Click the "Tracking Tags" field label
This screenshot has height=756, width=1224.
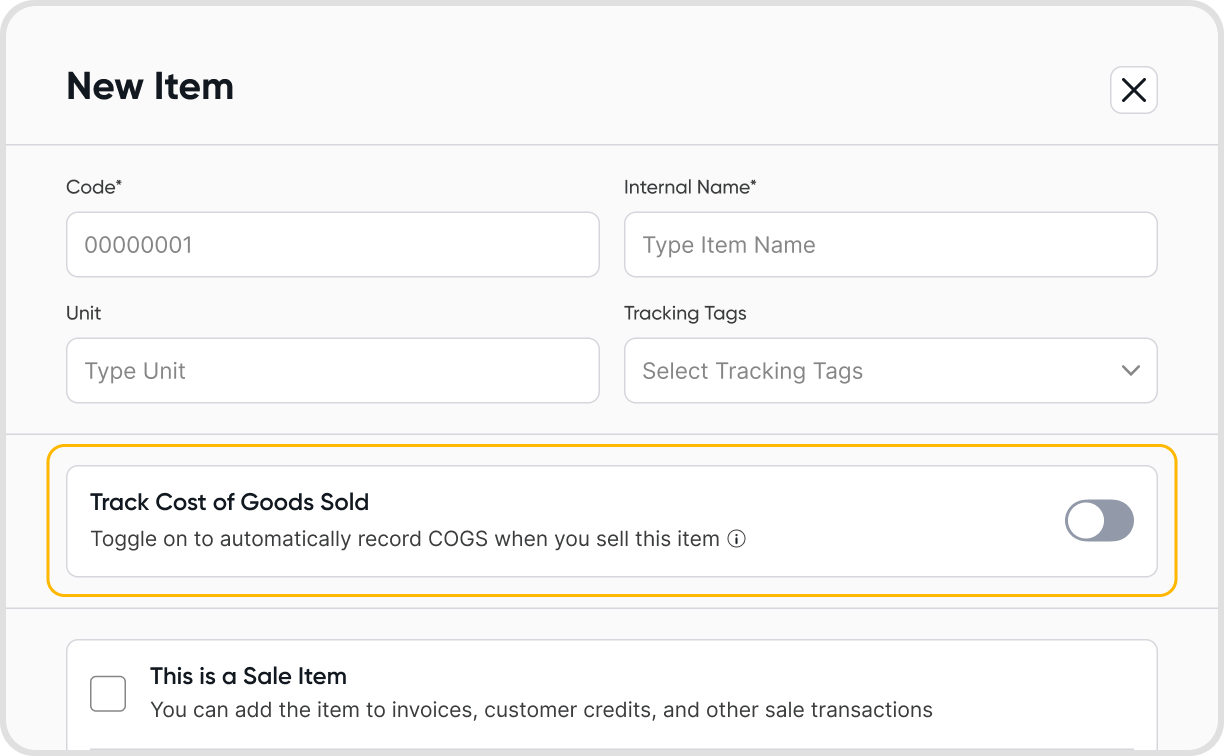point(685,313)
